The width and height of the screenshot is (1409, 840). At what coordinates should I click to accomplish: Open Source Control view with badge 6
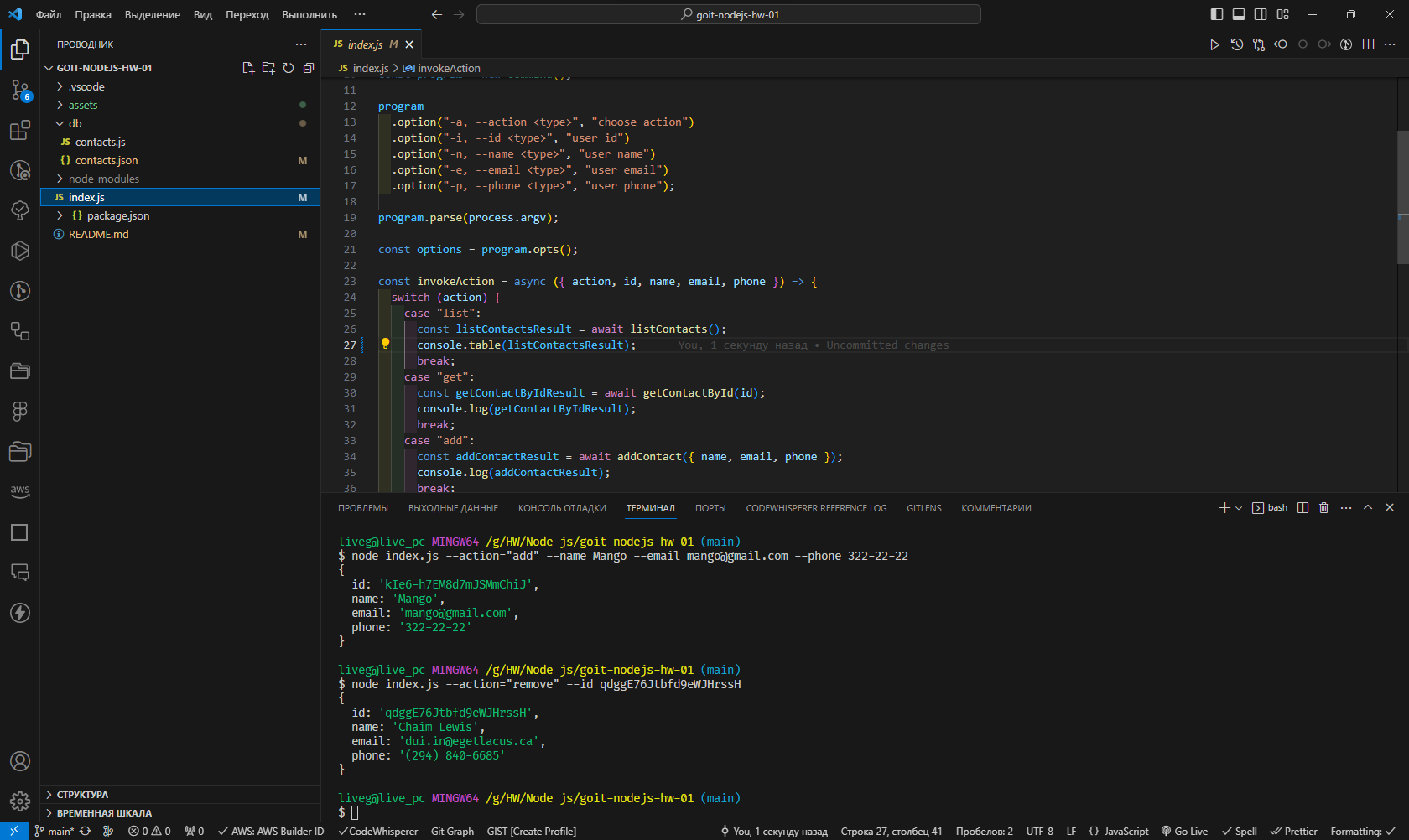click(20, 90)
